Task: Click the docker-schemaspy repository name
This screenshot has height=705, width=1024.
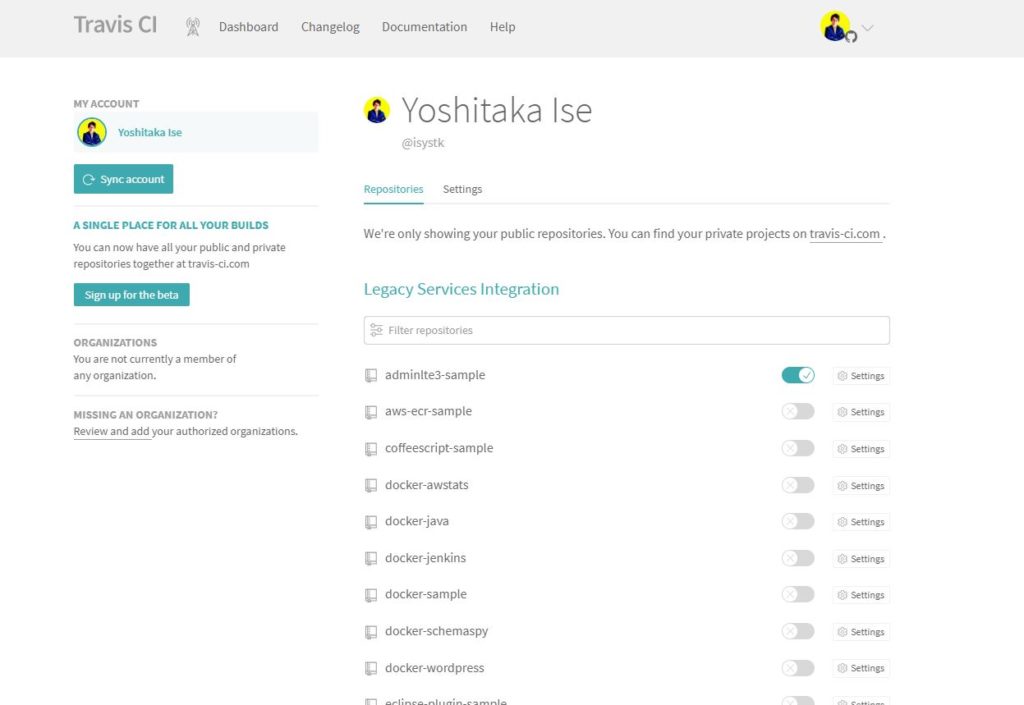Action: click(436, 631)
